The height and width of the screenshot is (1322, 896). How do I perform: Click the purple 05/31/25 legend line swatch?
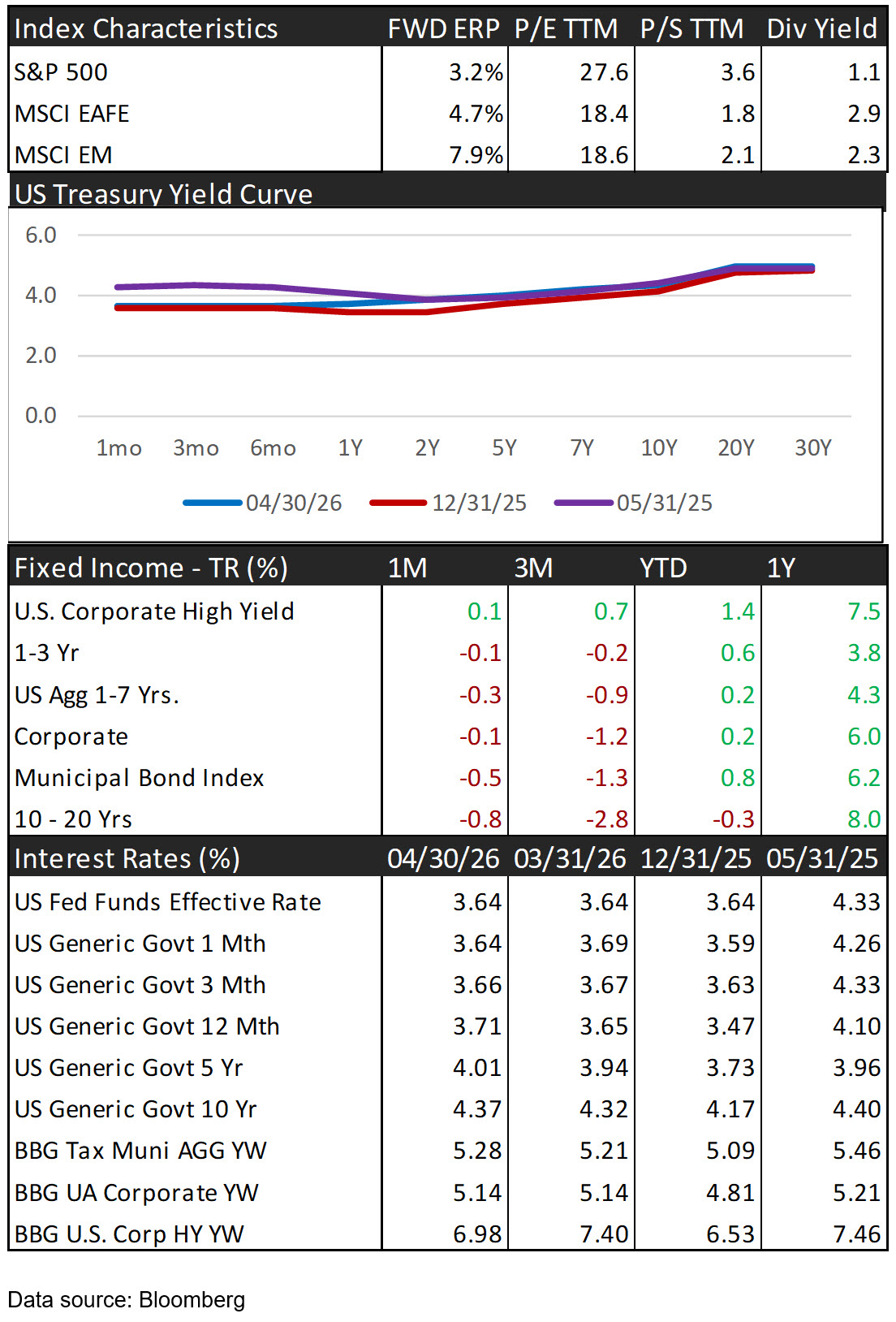tap(584, 503)
